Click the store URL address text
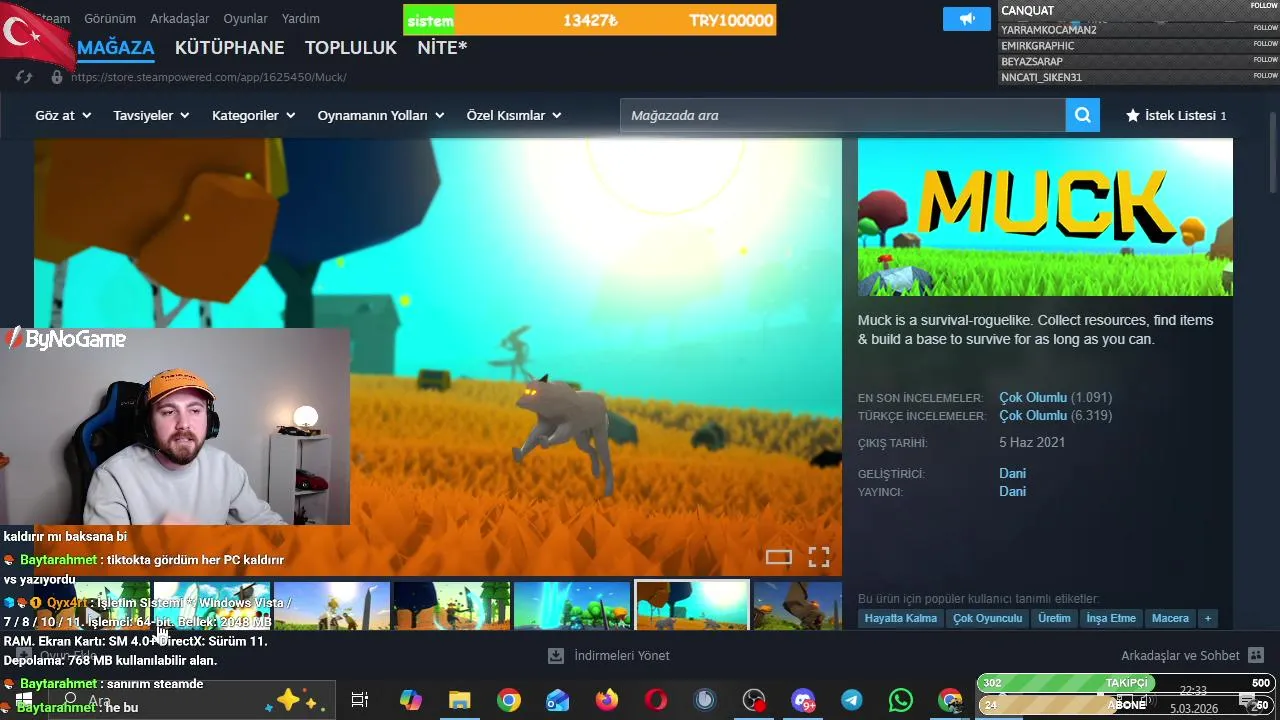This screenshot has height=720, width=1280. pos(209,77)
